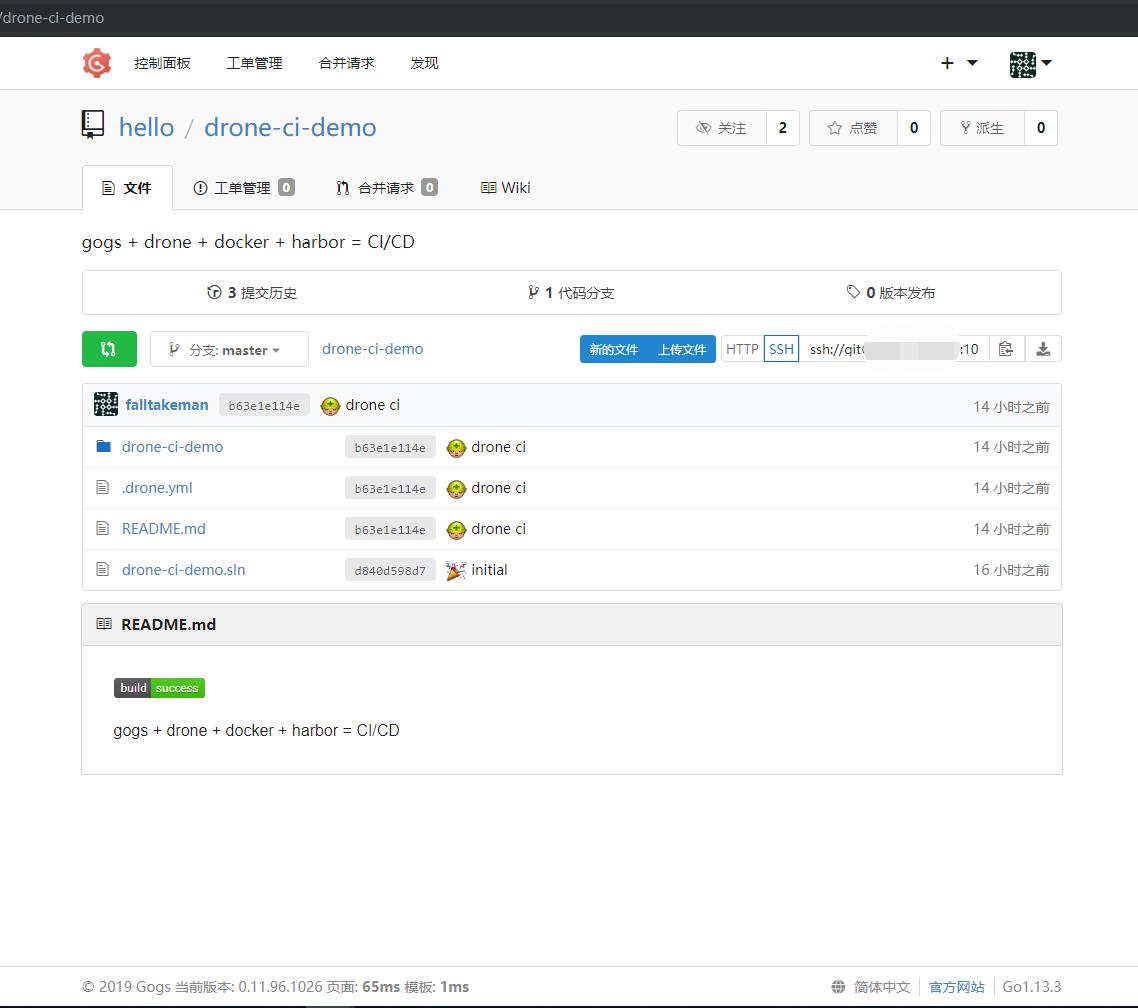This screenshot has height=1008, width=1138.
Task: Focus the ssh clone URL field
Action: point(894,349)
